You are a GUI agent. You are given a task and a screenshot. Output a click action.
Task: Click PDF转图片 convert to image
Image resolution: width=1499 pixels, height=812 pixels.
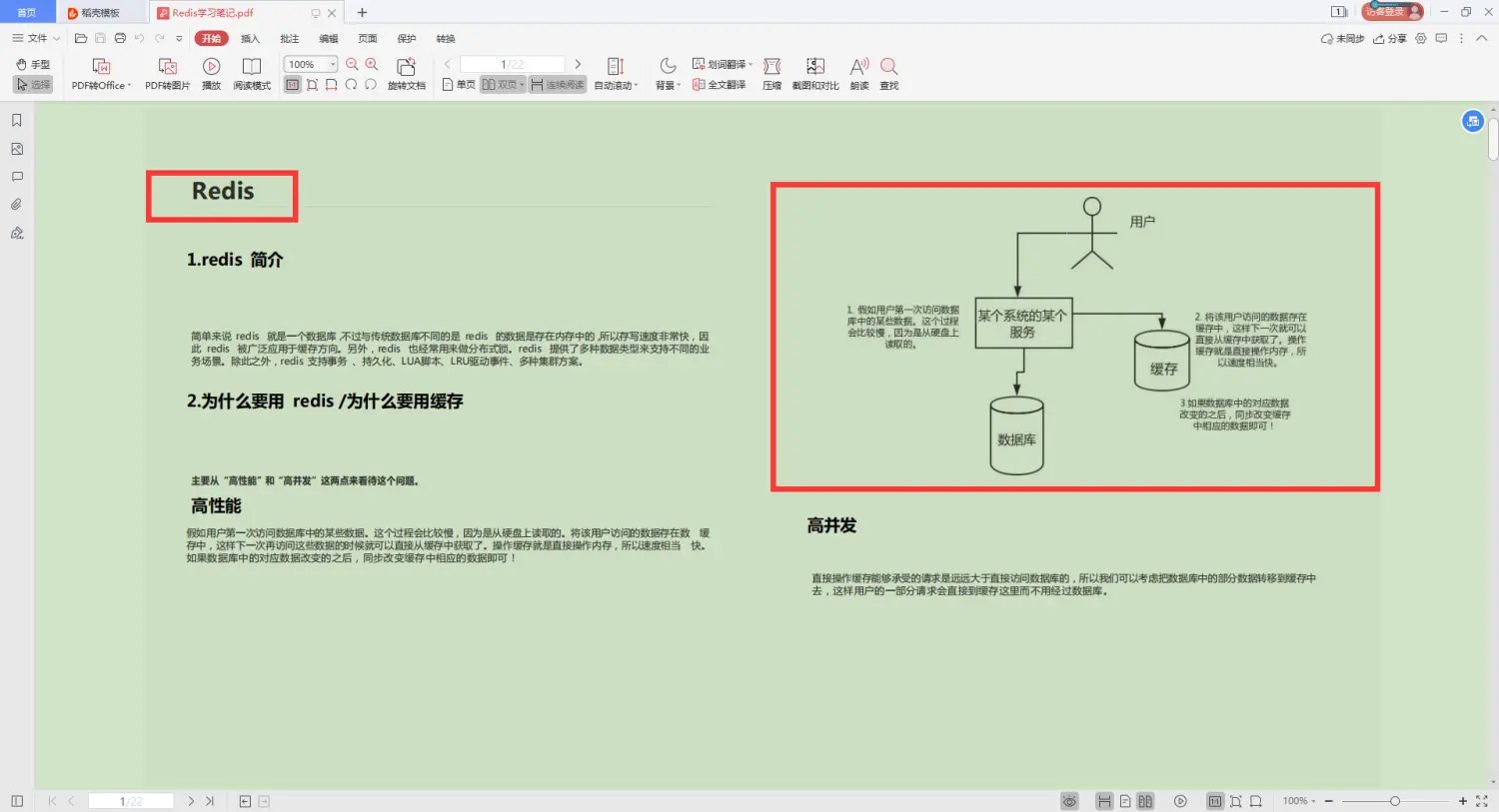167,74
